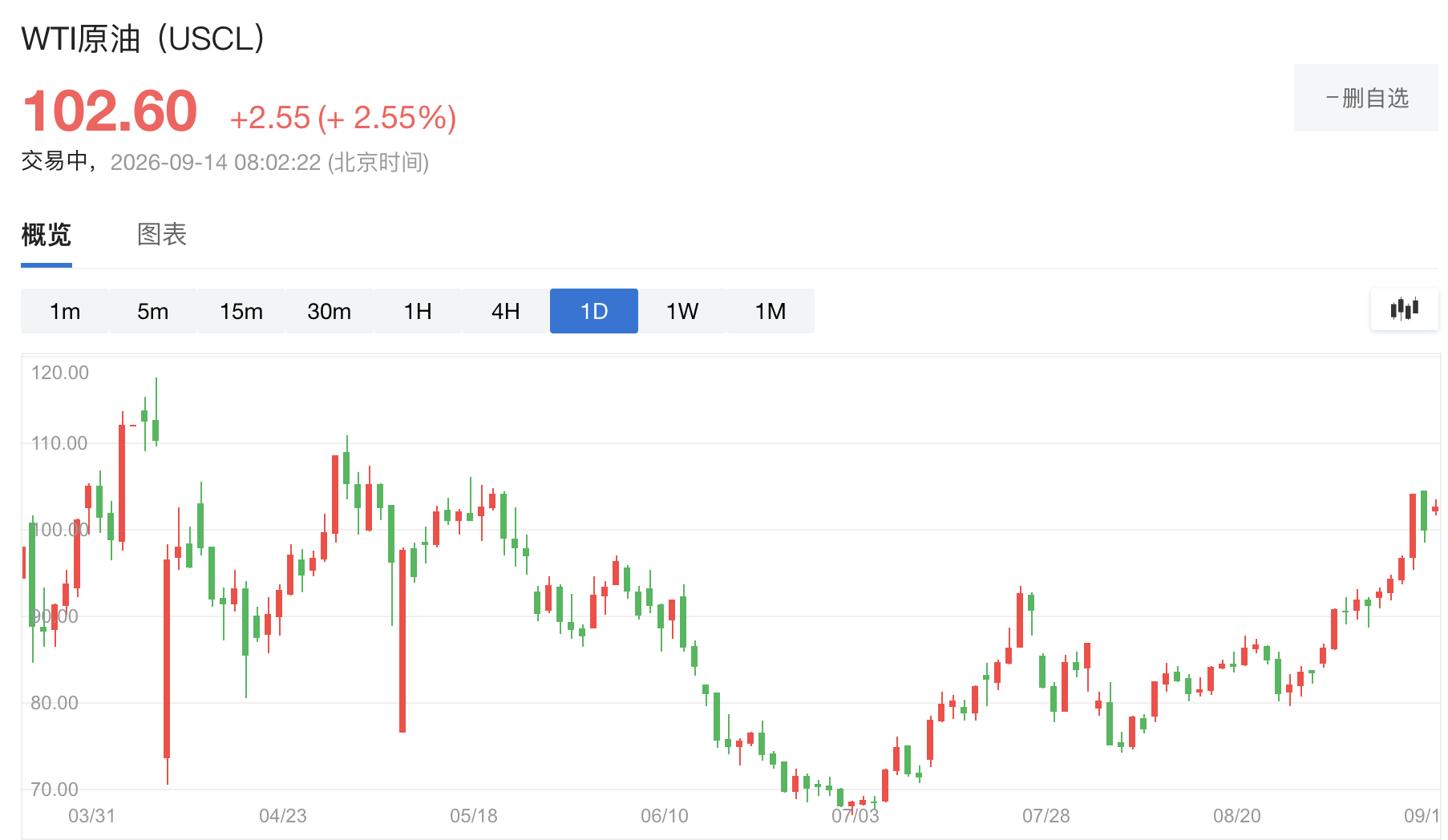
Task: Switch chart to 1M monthly
Action: pos(771,311)
